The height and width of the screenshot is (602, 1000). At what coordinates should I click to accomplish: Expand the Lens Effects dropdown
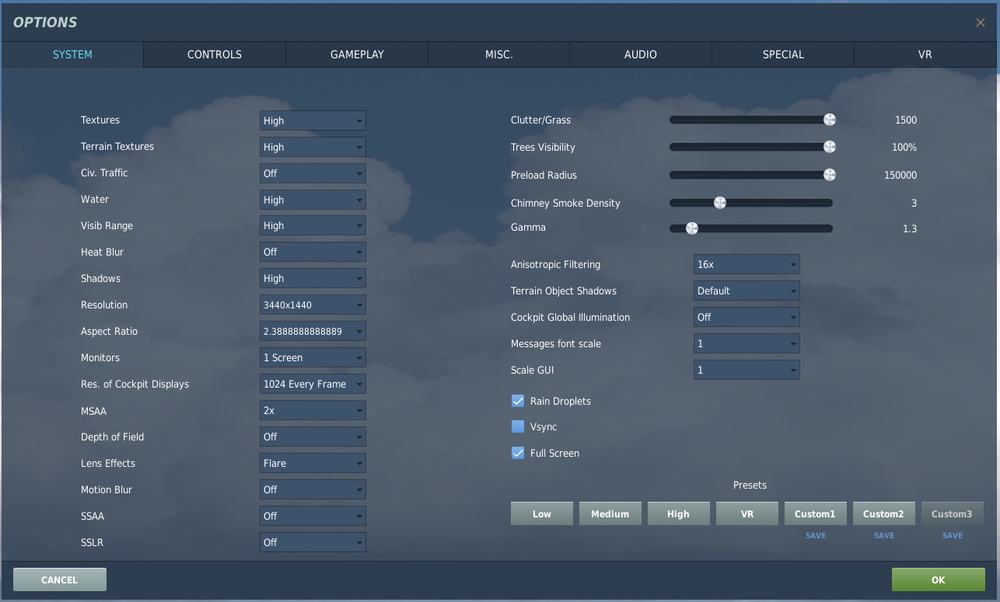click(x=312, y=463)
